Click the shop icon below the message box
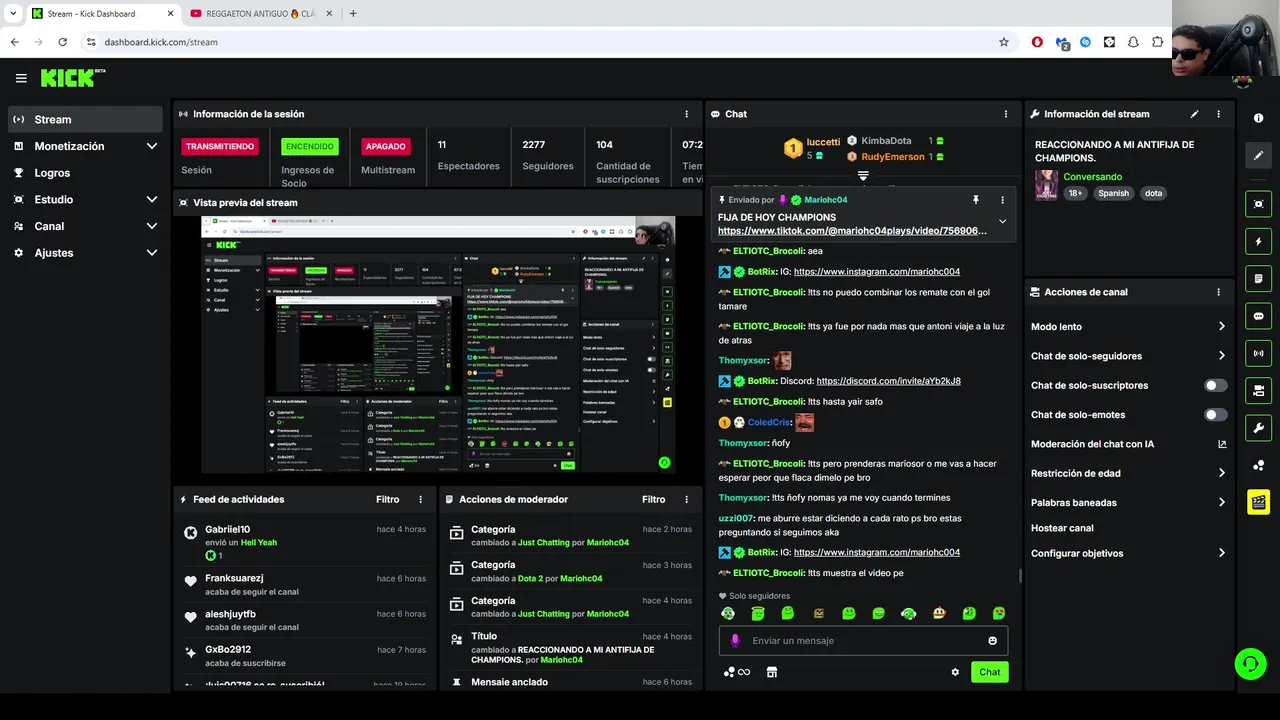 [x=772, y=672]
